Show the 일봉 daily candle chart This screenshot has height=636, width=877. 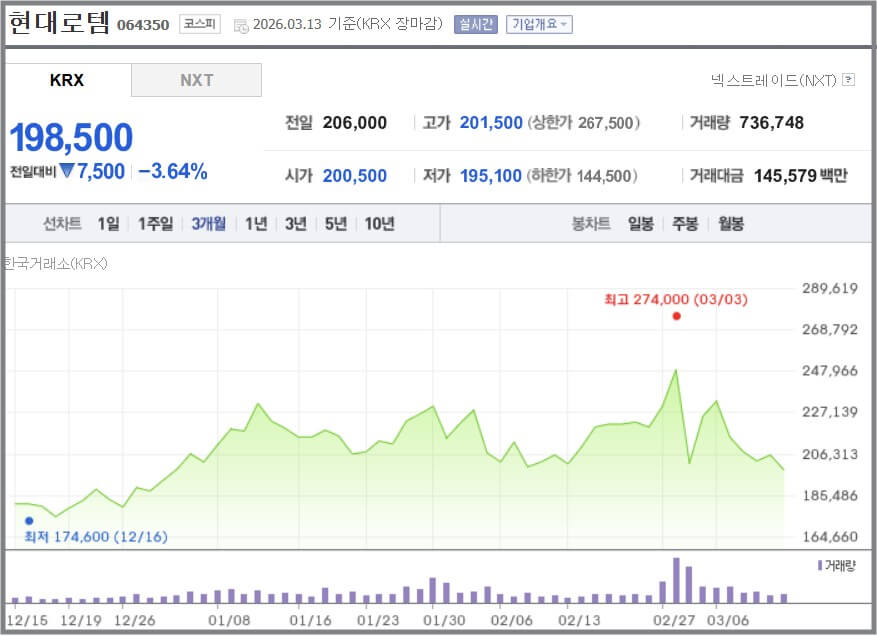(x=641, y=224)
